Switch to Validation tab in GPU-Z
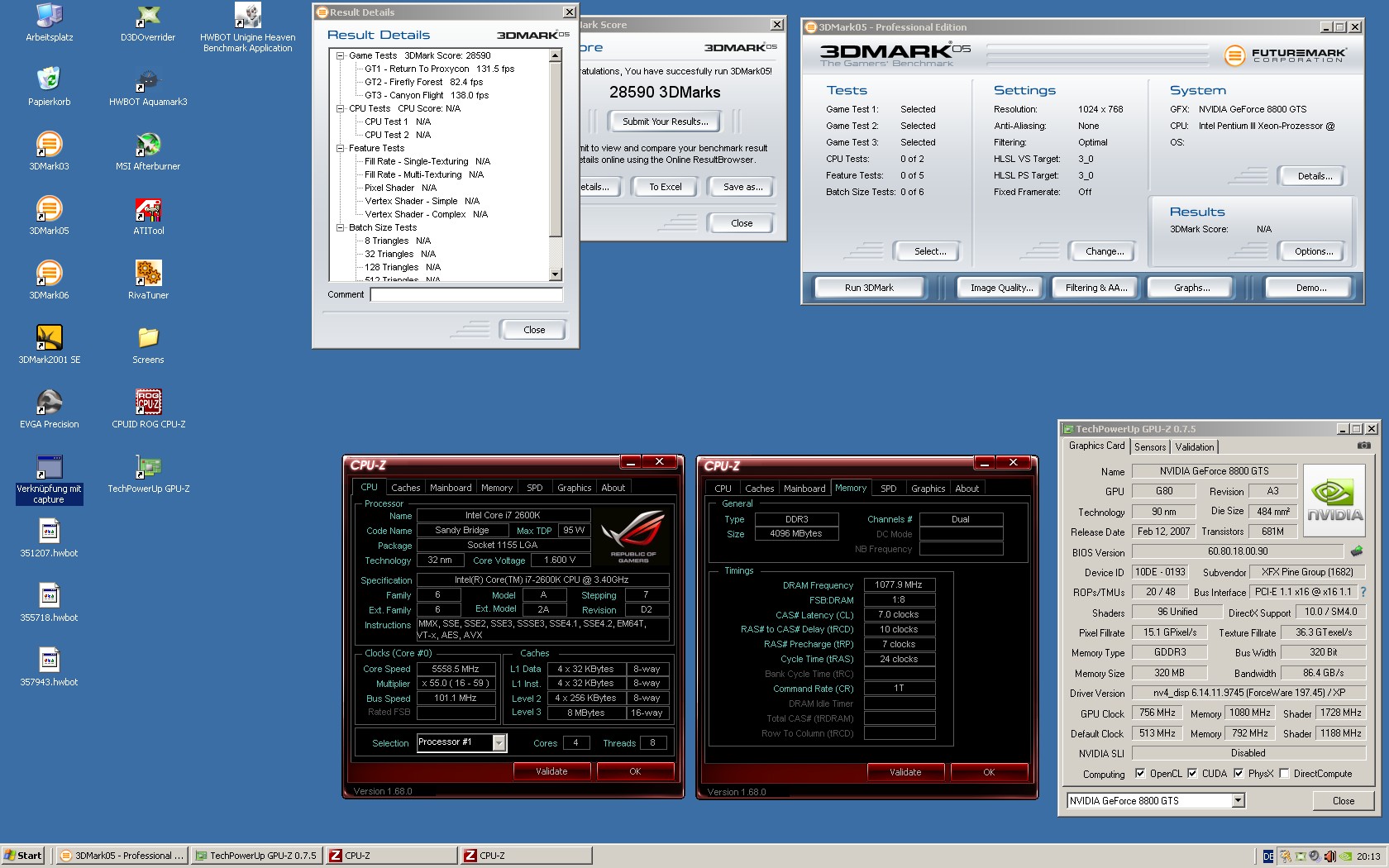Image resolution: width=1389 pixels, height=868 pixels. pos(1195,447)
